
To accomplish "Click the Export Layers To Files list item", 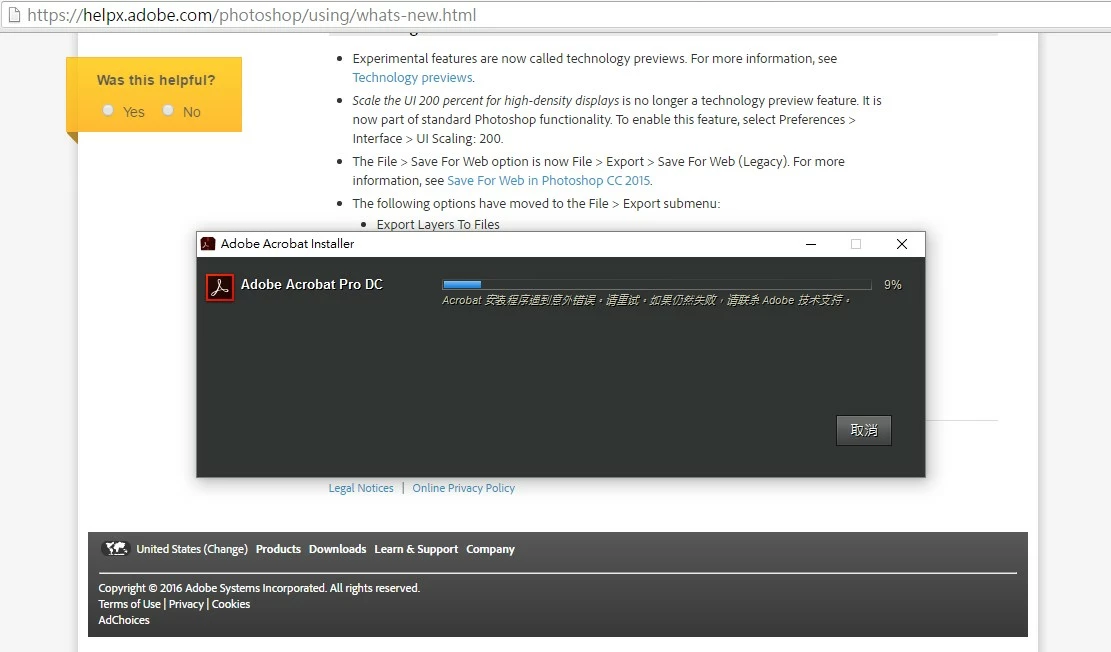I will coord(438,225).
